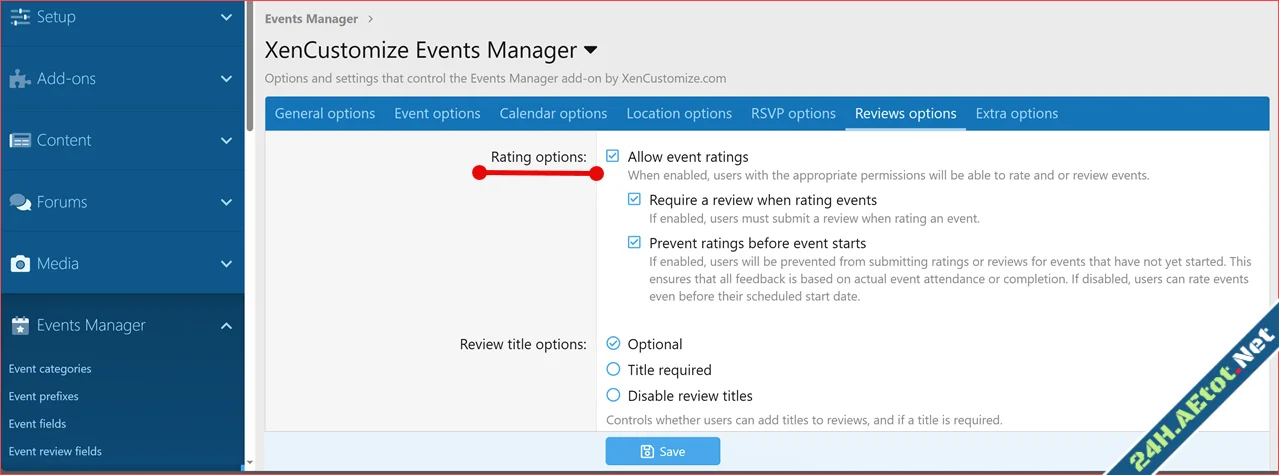This screenshot has width=1279, height=475.
Task: Uncheck Prevent ratings before event starts
Action: tap(634, 242)
